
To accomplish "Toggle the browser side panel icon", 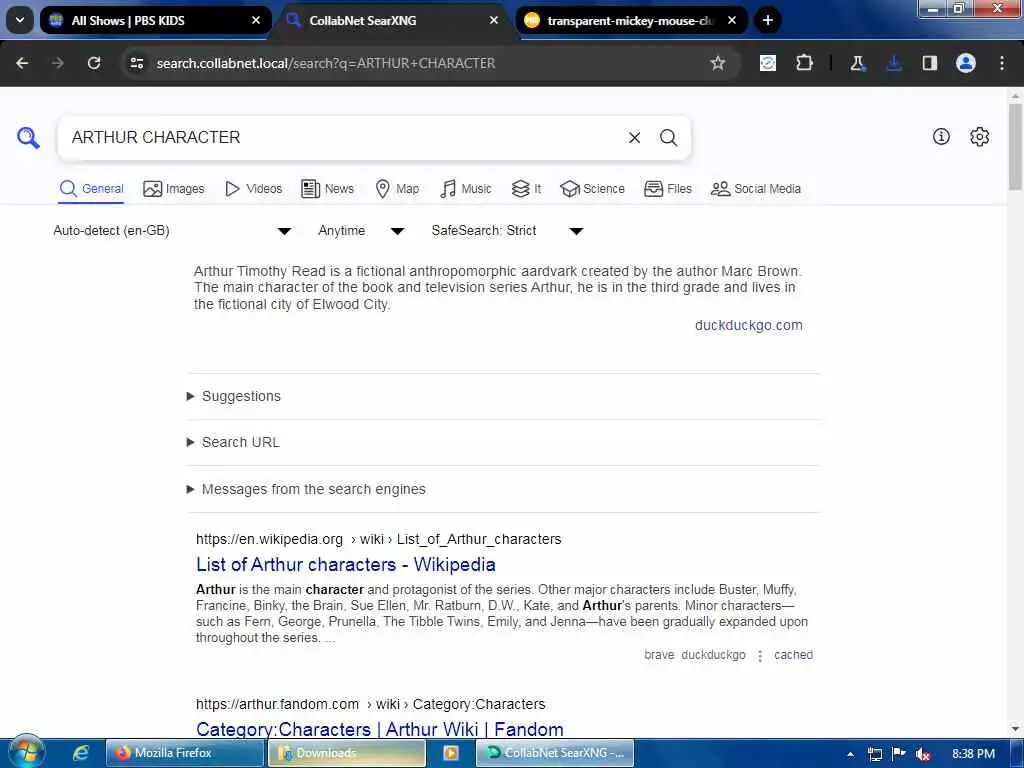I will click(x=930, y=63).
